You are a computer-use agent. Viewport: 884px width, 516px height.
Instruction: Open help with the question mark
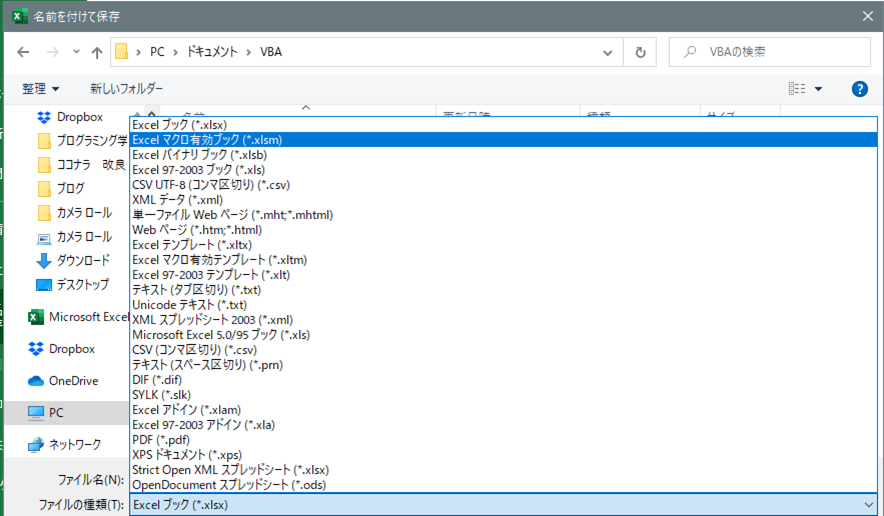point(859,89)
